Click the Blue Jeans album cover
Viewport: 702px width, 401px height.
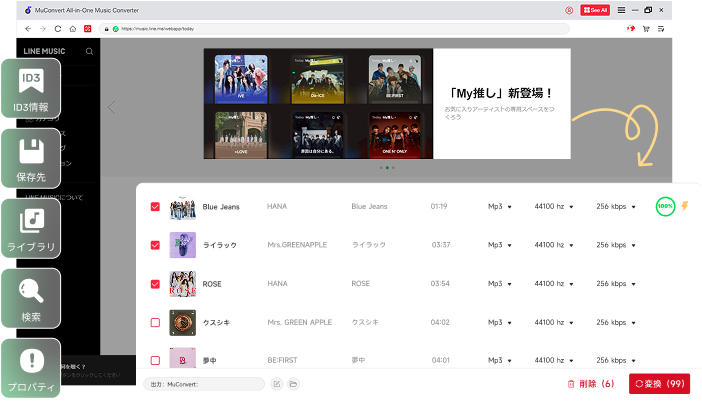183,207
